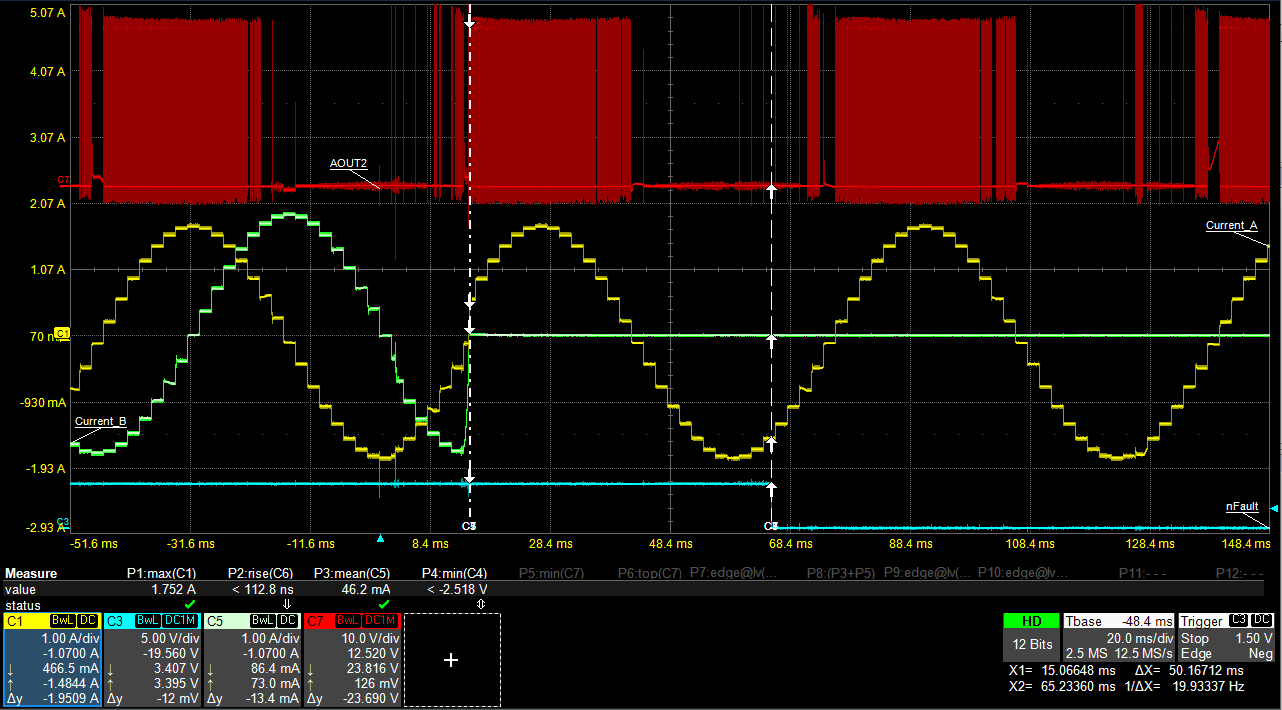Click the plus box to add a trace
The width and height of the screenshot is (1282, 710).
[x=450, y=660]
